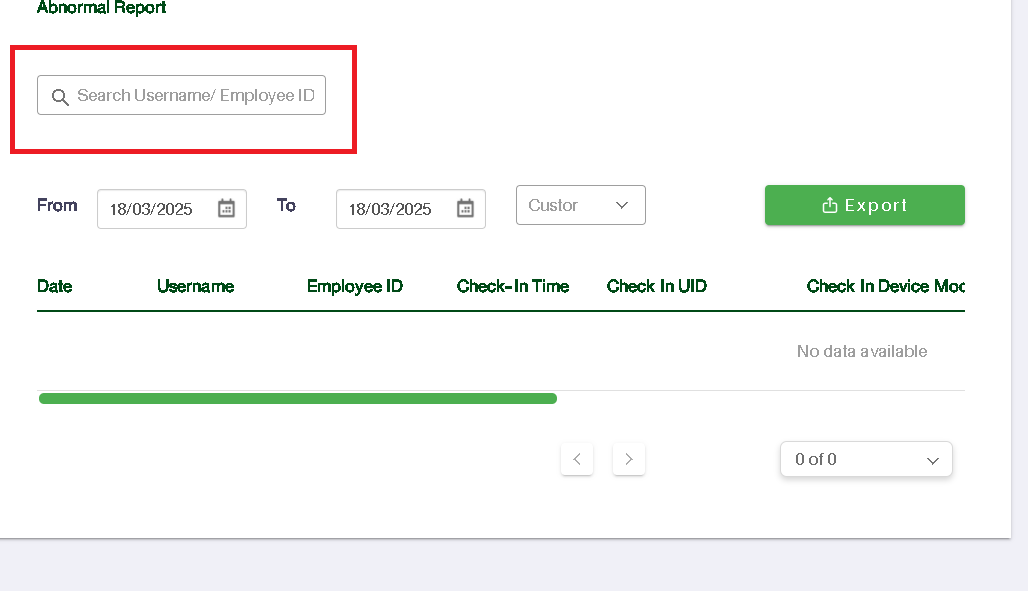Select the Check-In Time column header
The height and width of the screenshot is (591, 1028).
513,286
